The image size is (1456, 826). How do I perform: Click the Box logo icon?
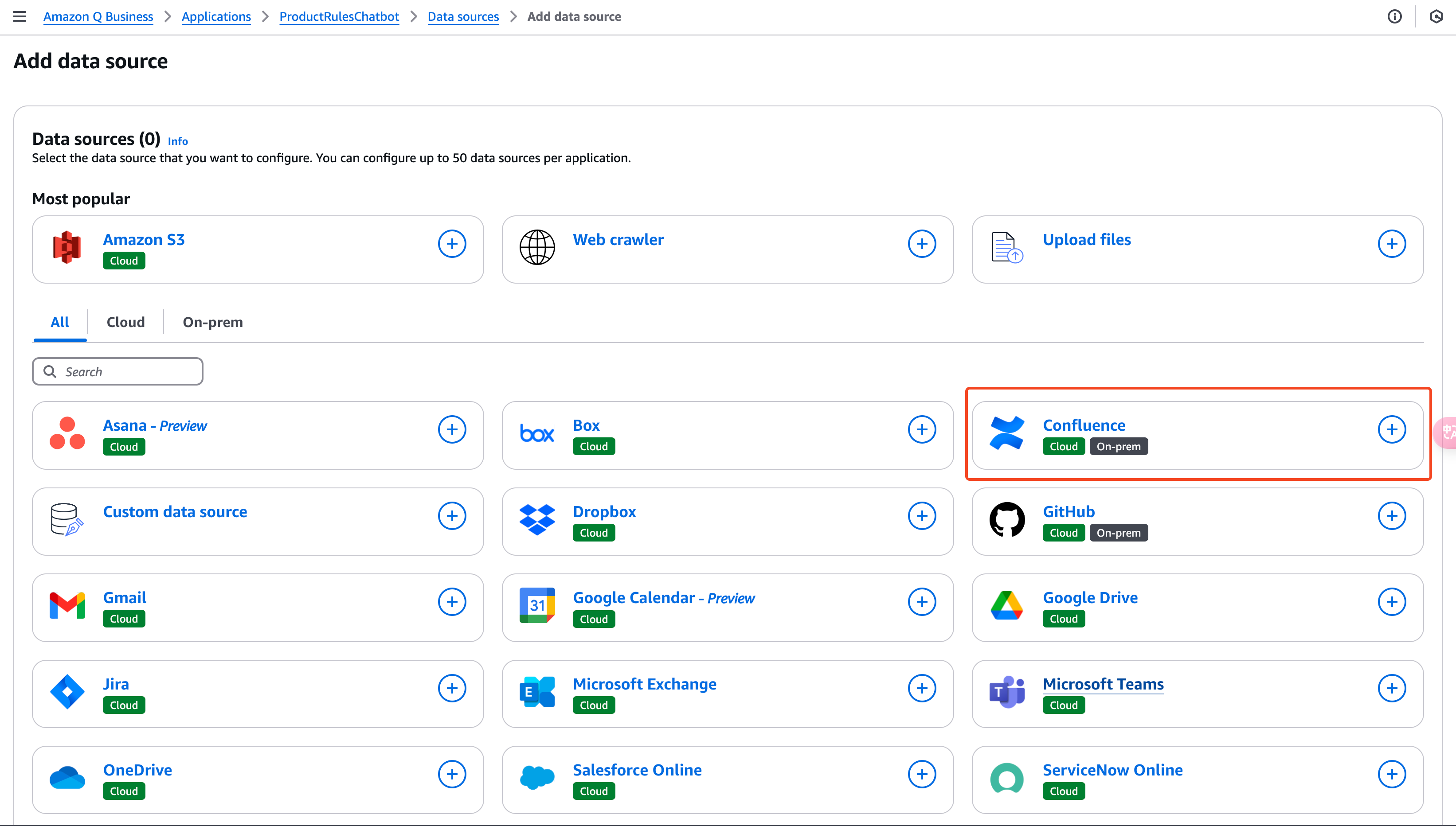[x=537, y=434]
